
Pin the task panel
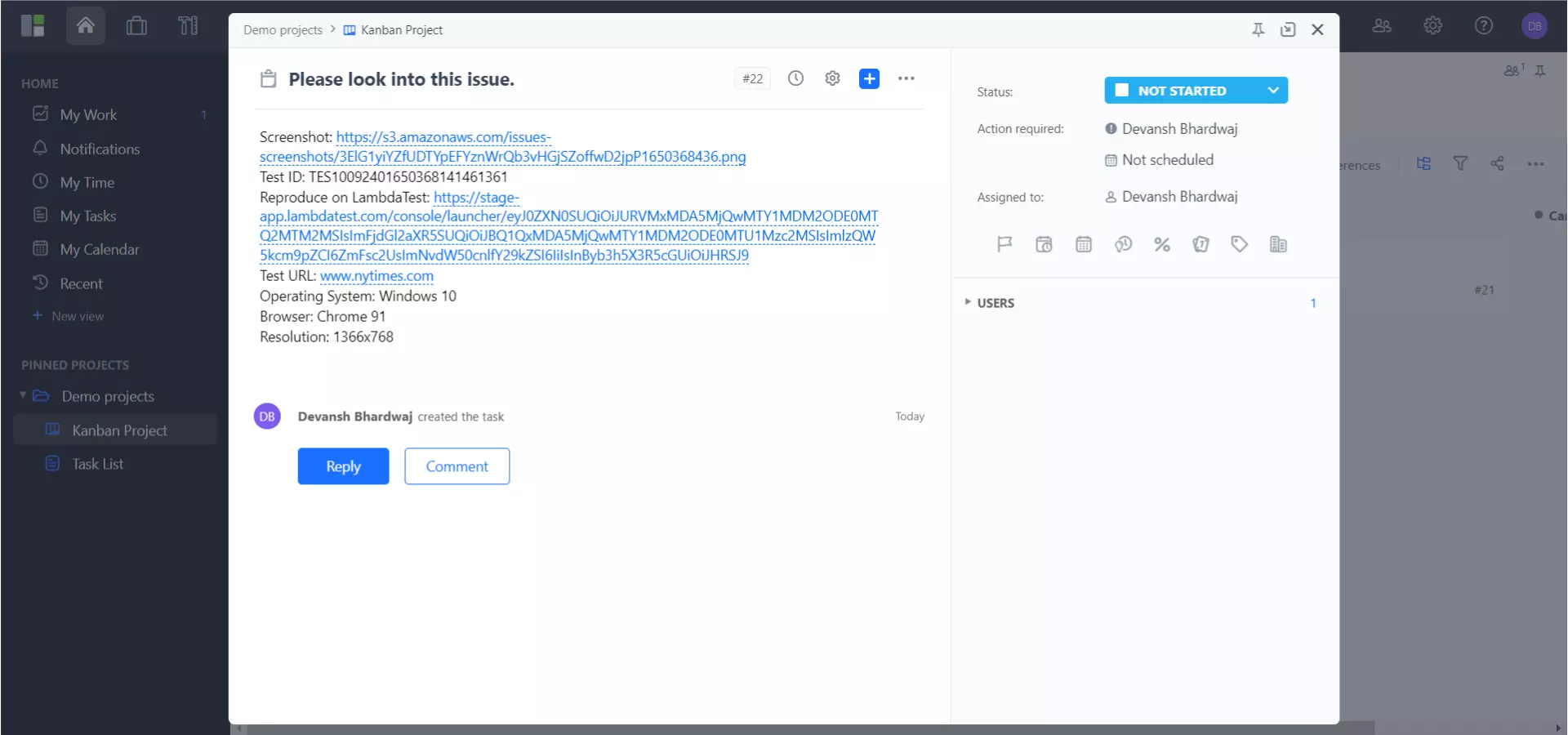[x=1258, y=30]
